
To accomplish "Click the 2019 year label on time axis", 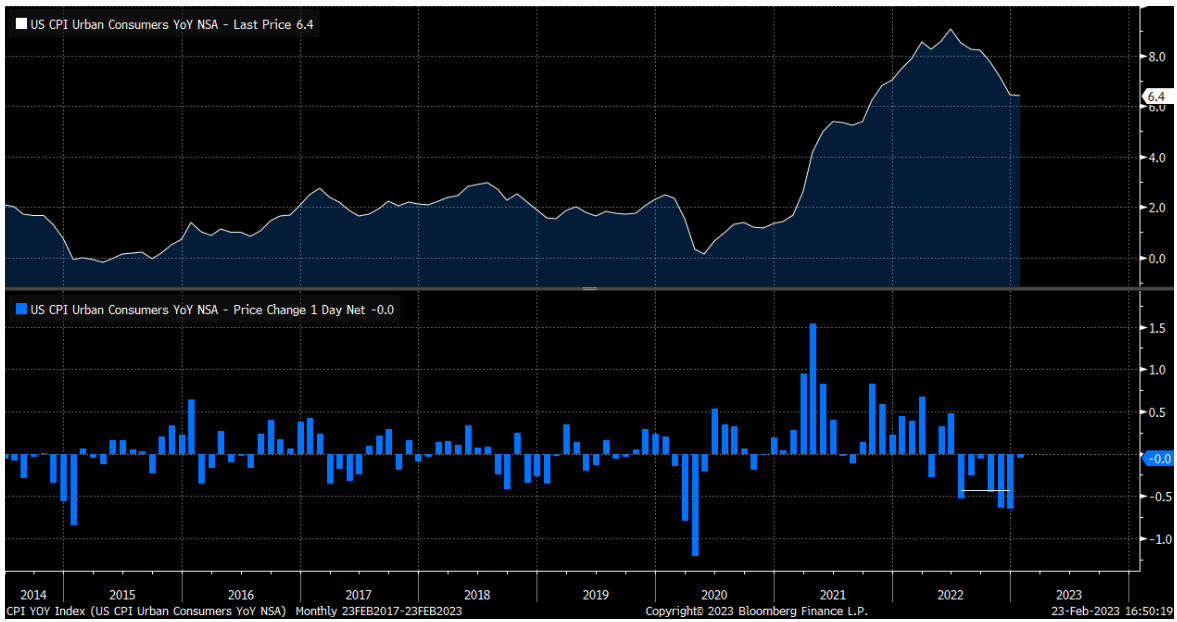I will [x=596, y=595].
